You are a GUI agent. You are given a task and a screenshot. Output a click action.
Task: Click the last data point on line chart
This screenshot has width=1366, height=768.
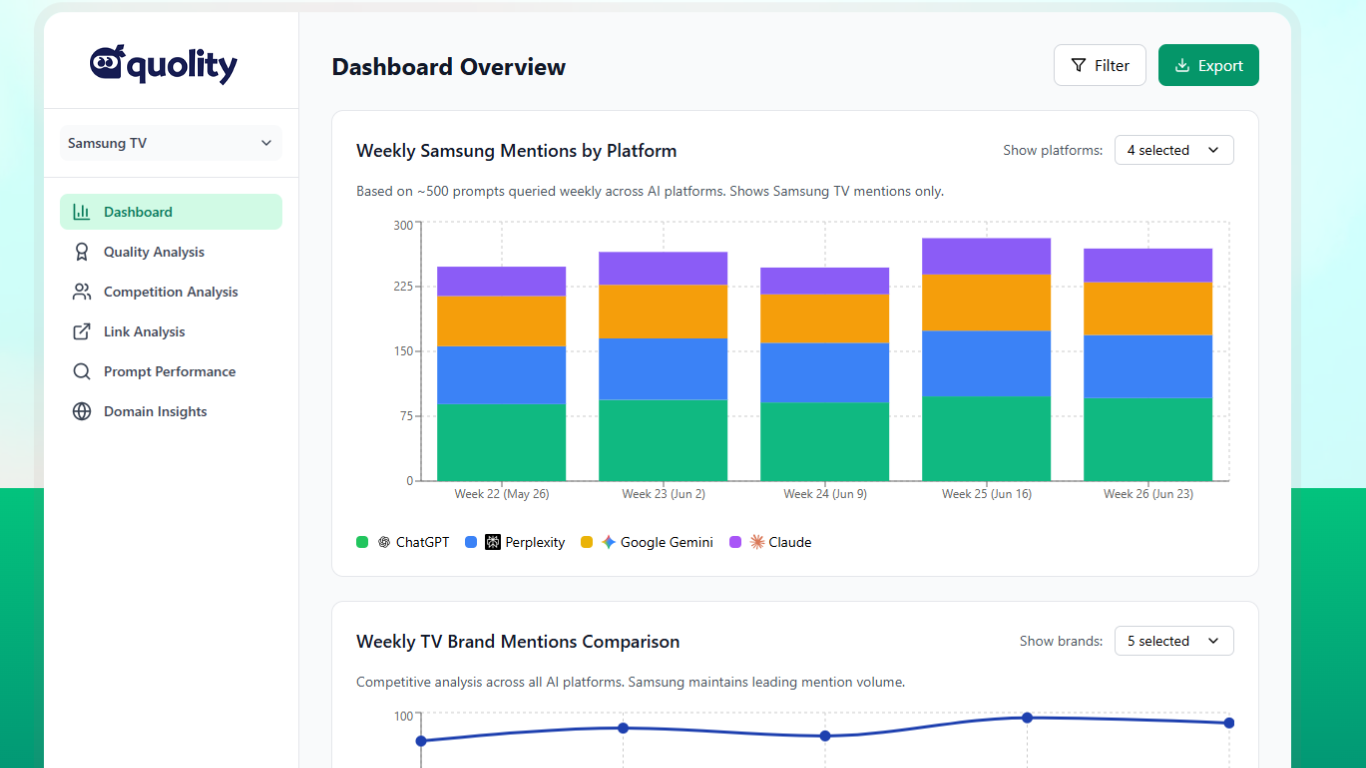tap(1229, 723)
